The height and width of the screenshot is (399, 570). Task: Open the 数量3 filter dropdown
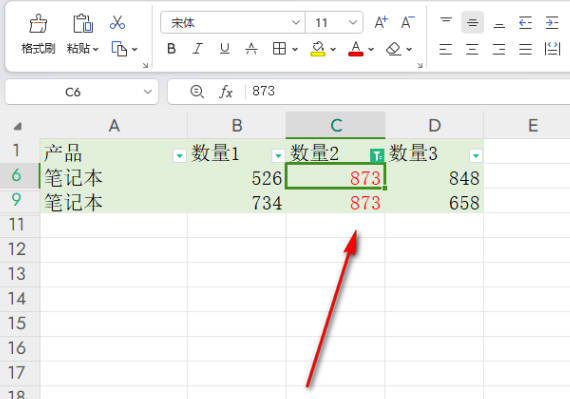coord(476,156)
